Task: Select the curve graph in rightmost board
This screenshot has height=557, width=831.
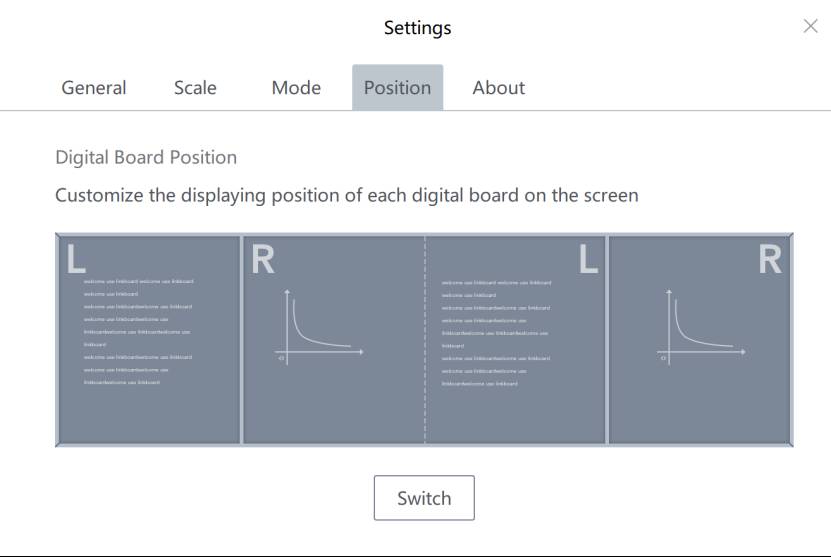Action: coord(701,327)
